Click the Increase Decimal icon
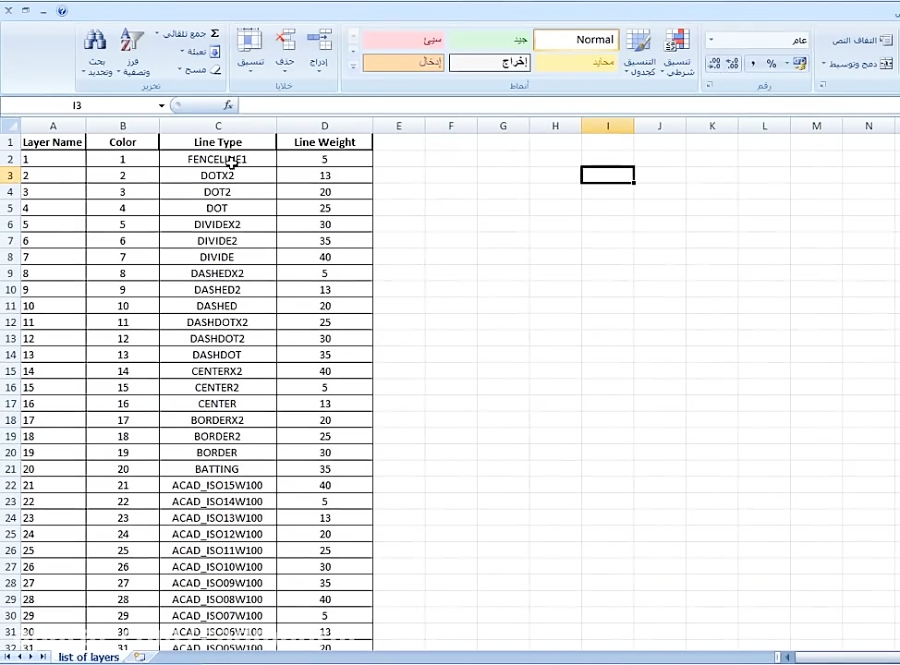900x665 pixels. coord(731,62)
